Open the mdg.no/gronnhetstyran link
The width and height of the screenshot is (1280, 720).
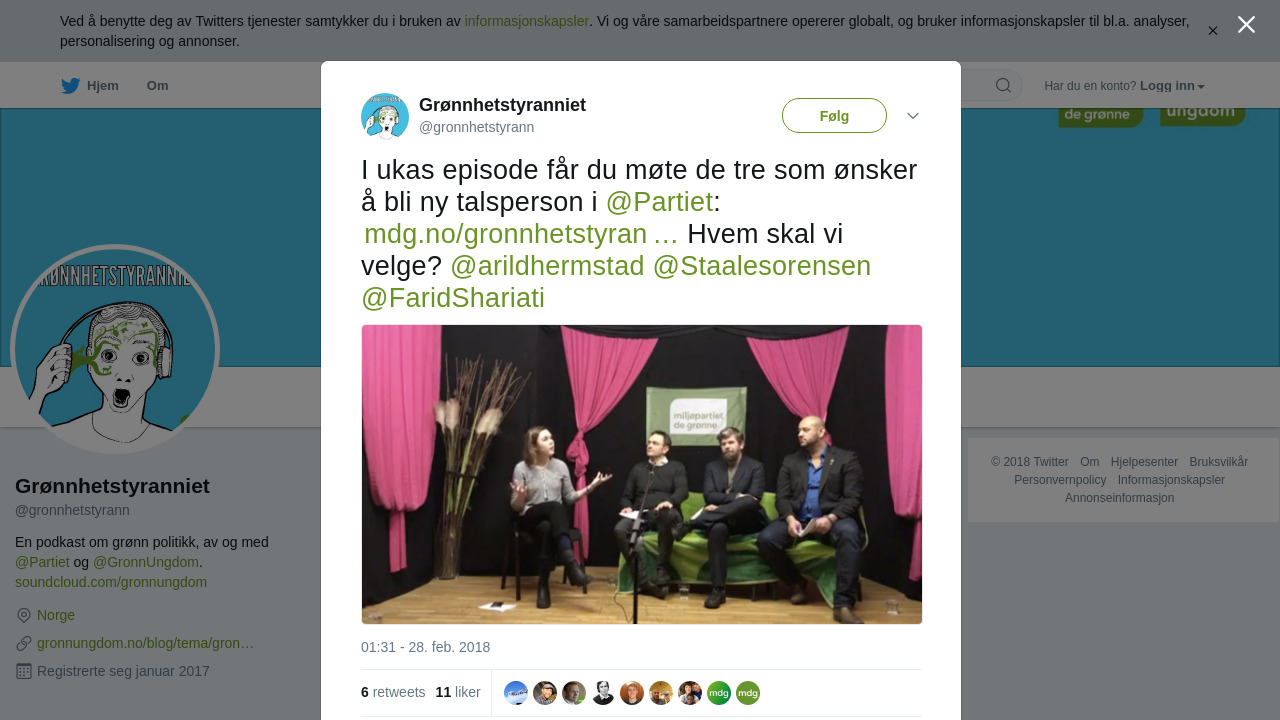coord(521,234)
